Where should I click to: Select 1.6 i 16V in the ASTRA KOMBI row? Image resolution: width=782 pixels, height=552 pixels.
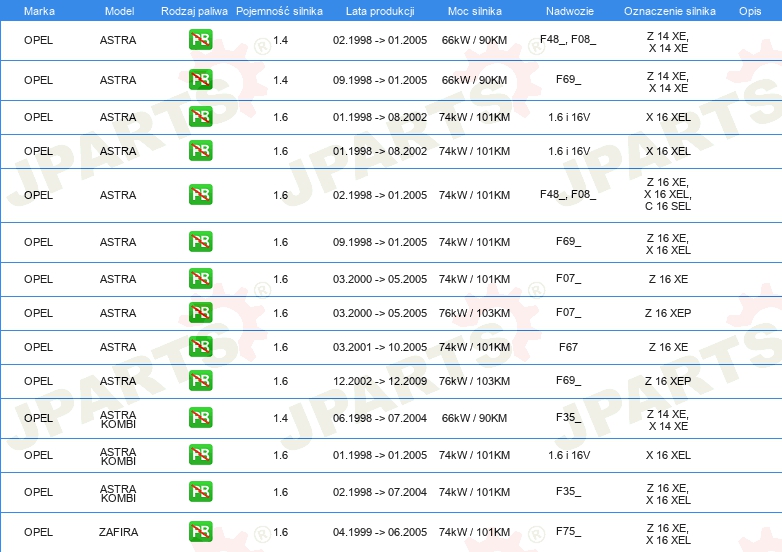pyautogui.click(x=569, y=455)
